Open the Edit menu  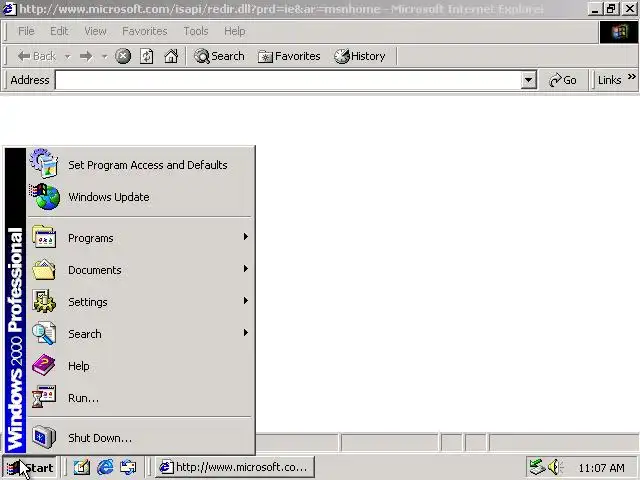tap(59, 31)
